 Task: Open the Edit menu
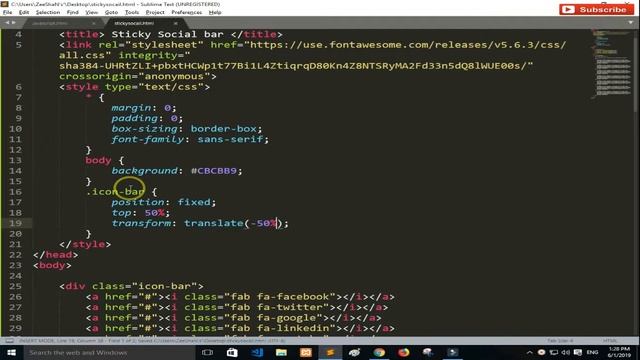click(x=24, y=12)
